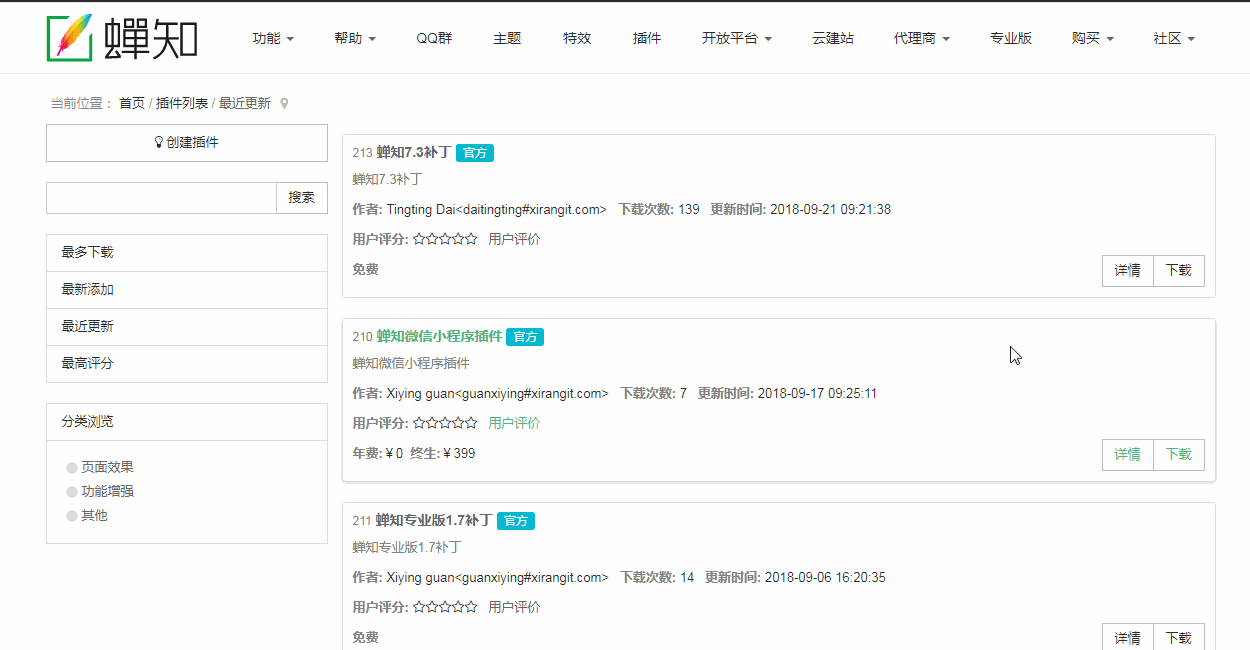Open the 特效 navigation item
Image resolution: width=1250 pixels, height=650 pixels.
click(577, 38)
